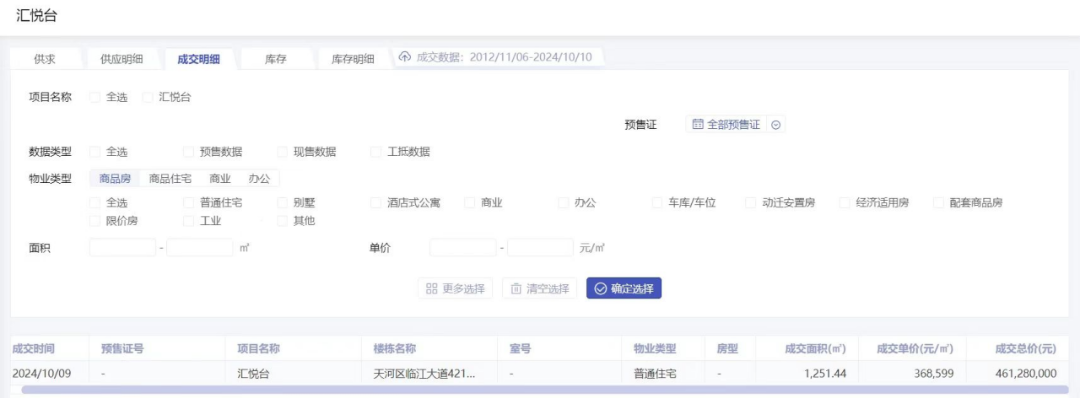This screenshot has width=1080, height=398.
Task: Click the cloud upload icon beside 成交数据
Action: (405, 56)
